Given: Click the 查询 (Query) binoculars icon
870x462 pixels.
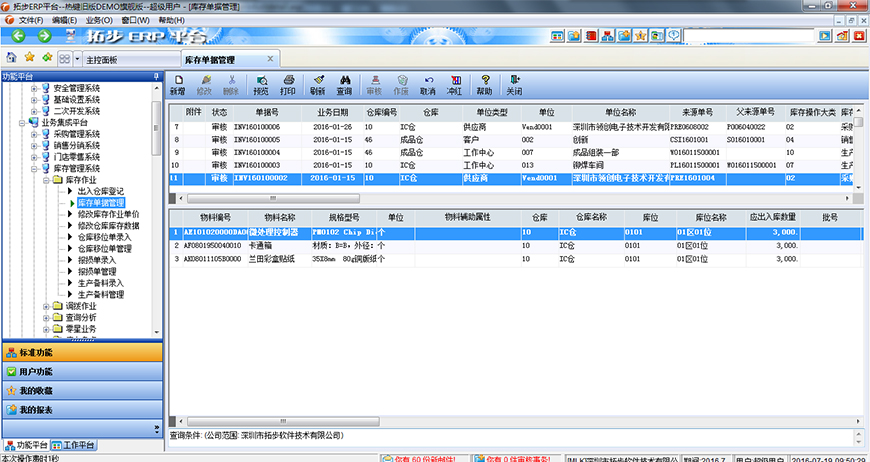Looking at the screenshot, I should [x=343, y=84].
